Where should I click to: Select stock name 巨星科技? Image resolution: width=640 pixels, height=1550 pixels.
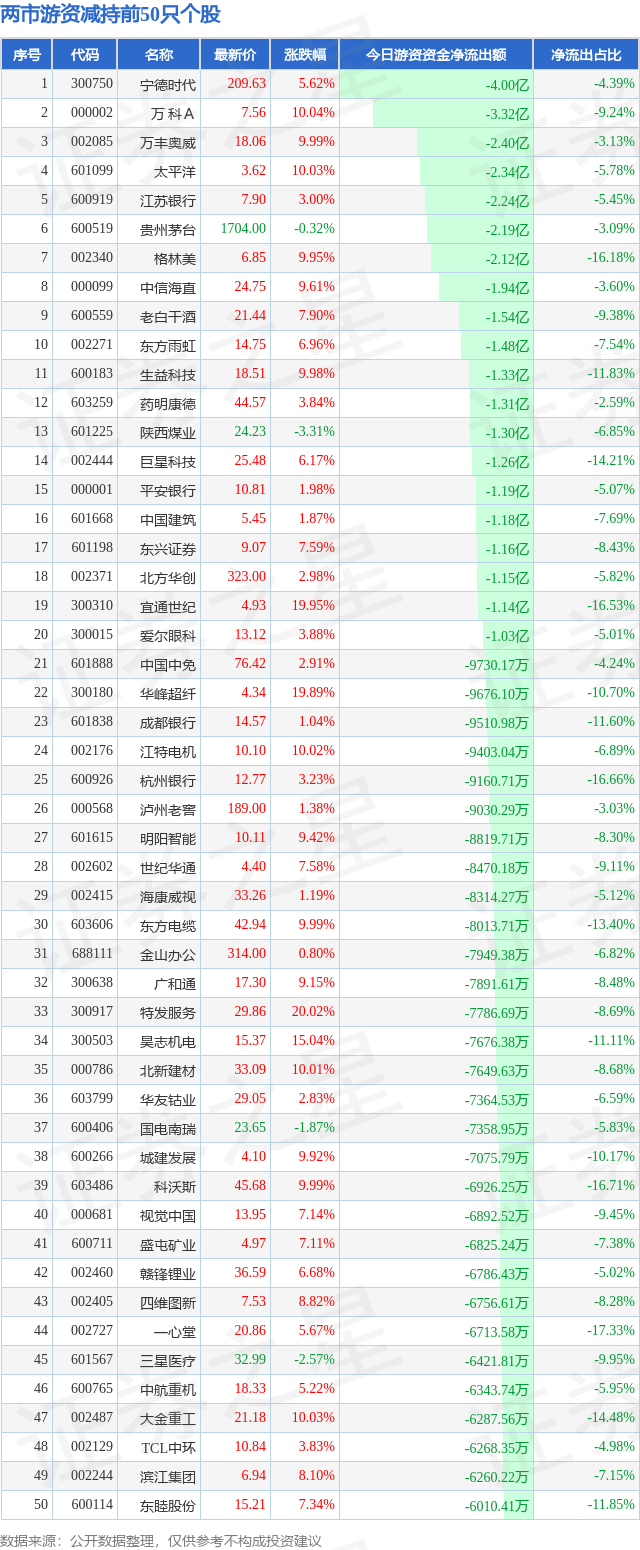coord(169,462)
